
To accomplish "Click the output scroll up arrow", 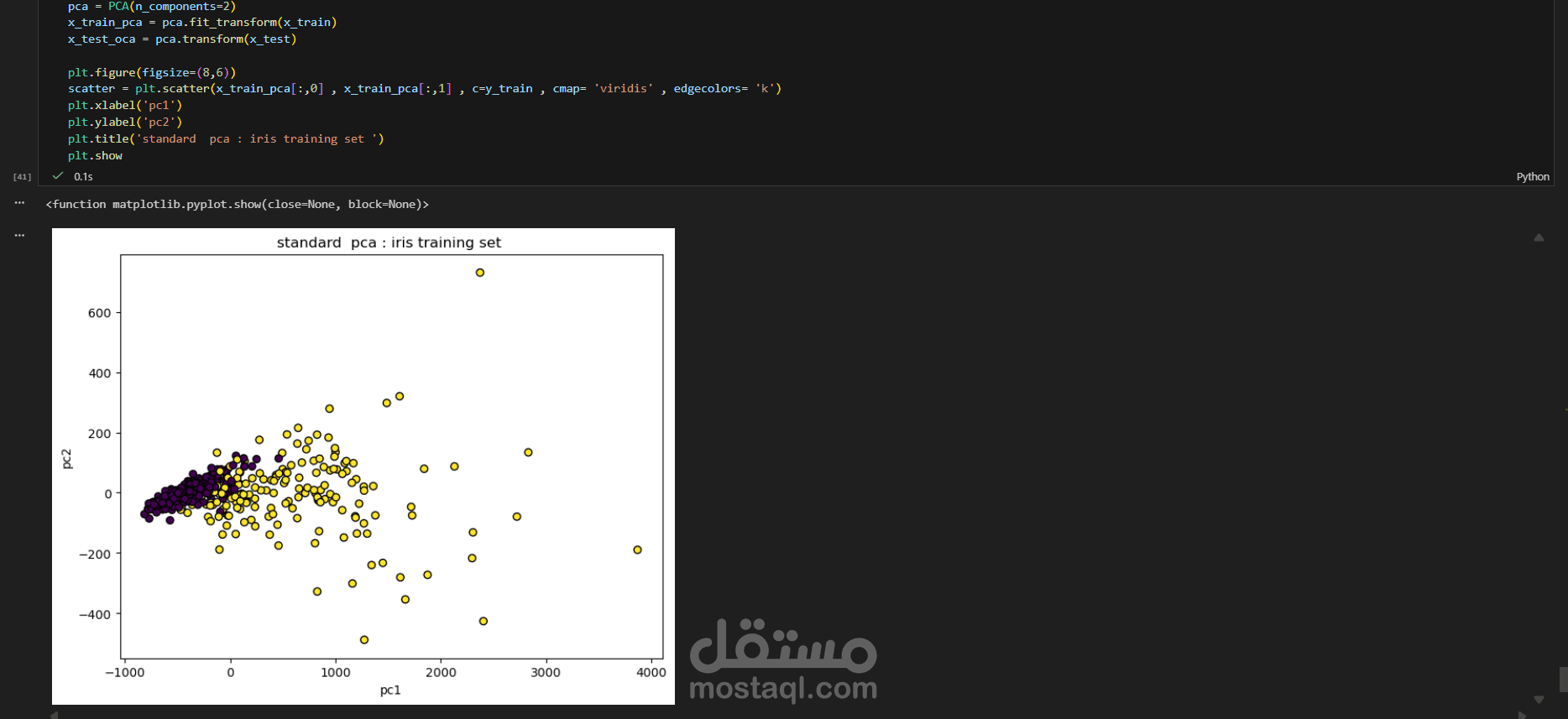I will [x=1539, y=238].
